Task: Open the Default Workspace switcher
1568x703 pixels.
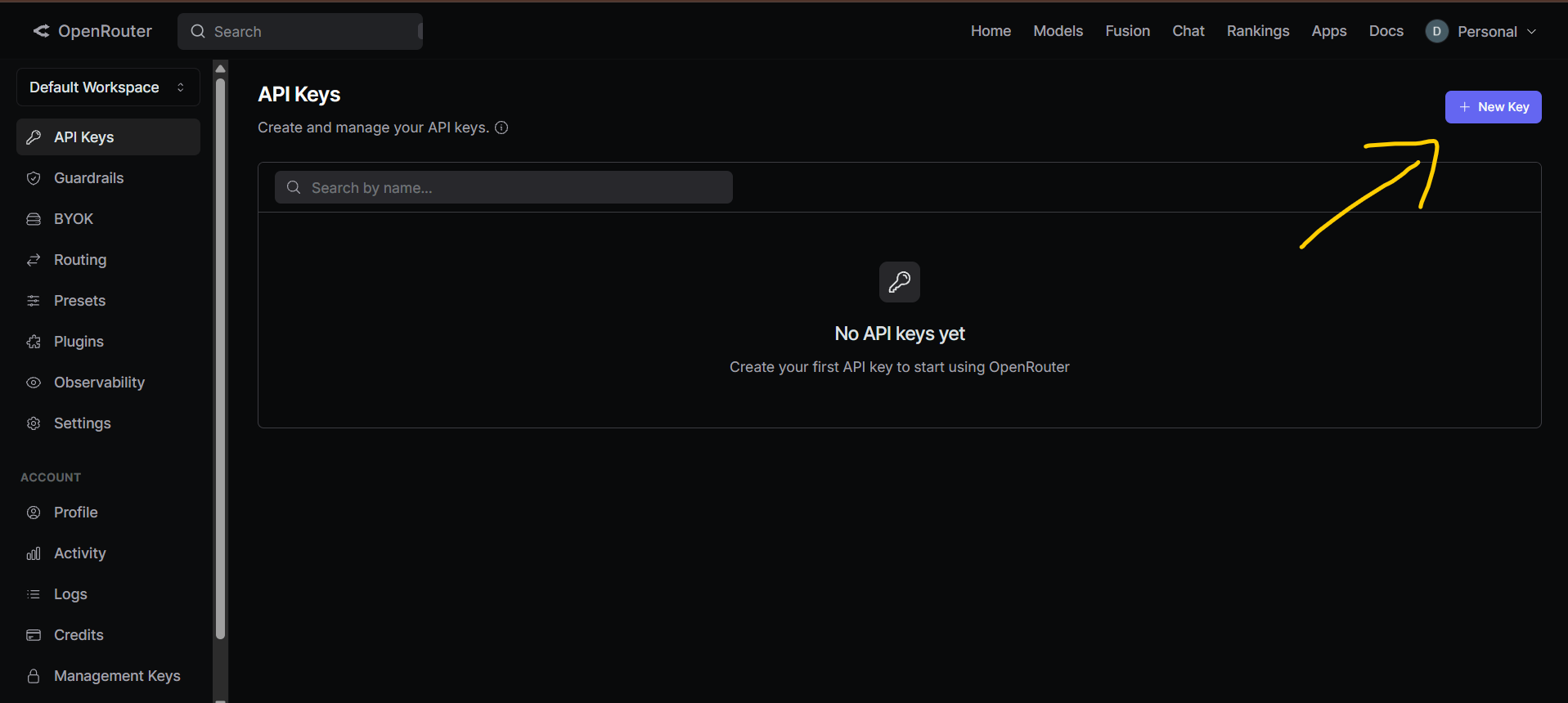Action: click(x=108, y=87)
